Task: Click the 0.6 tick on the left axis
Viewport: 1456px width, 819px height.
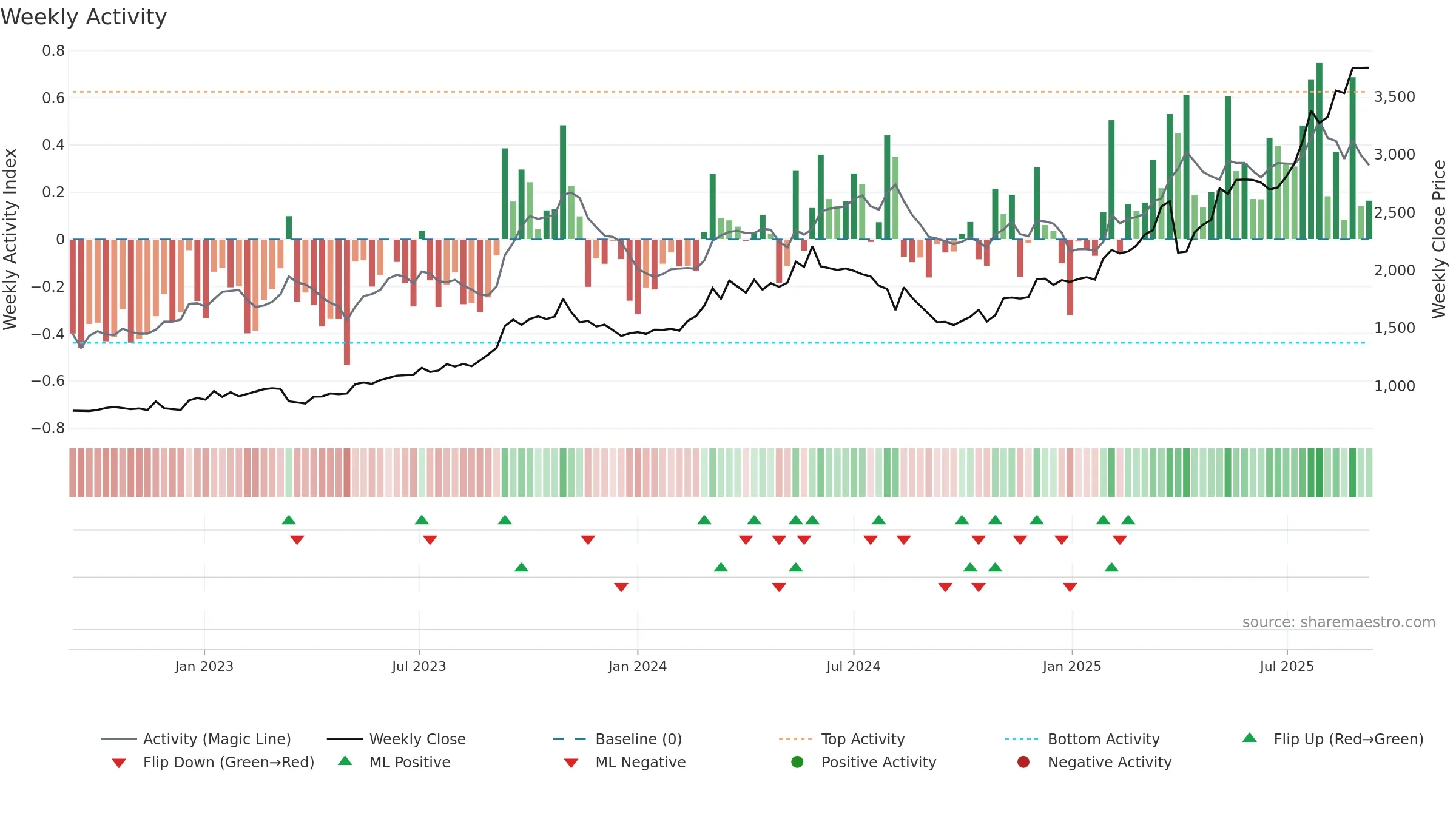Action: pyautogui.click(x=53, y=98)
